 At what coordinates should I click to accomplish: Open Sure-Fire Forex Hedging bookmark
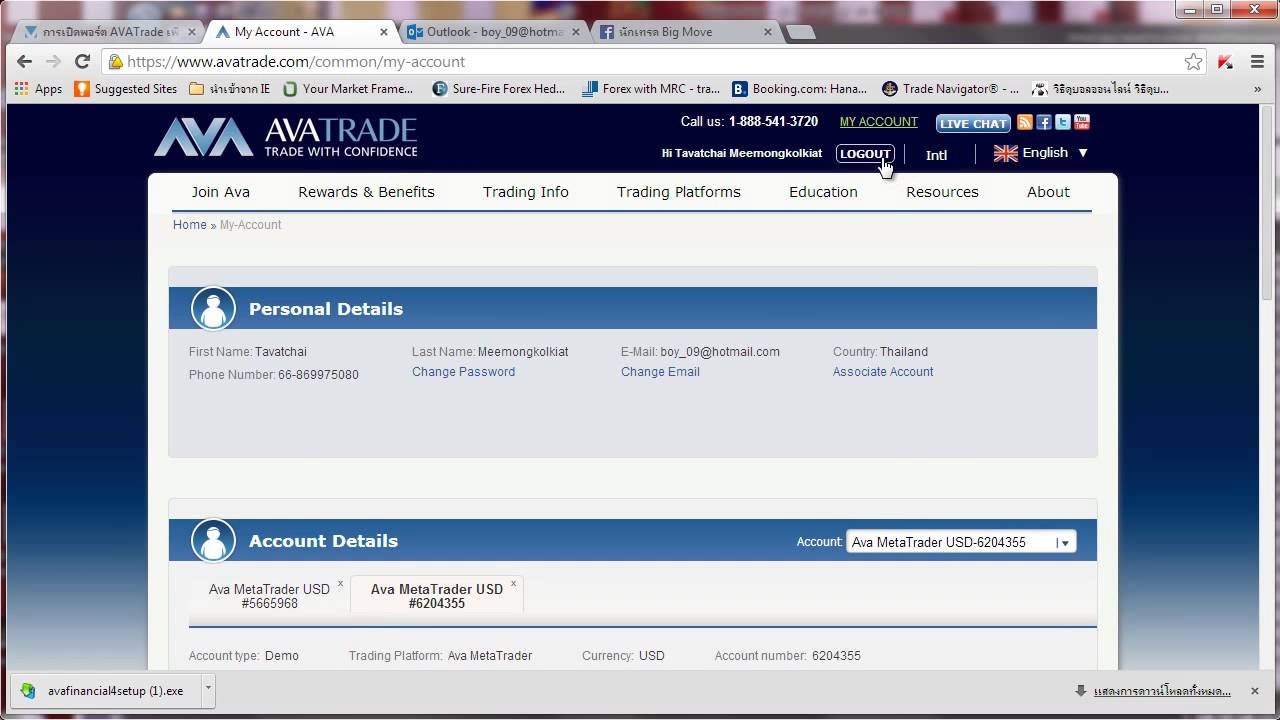point(498,89)
